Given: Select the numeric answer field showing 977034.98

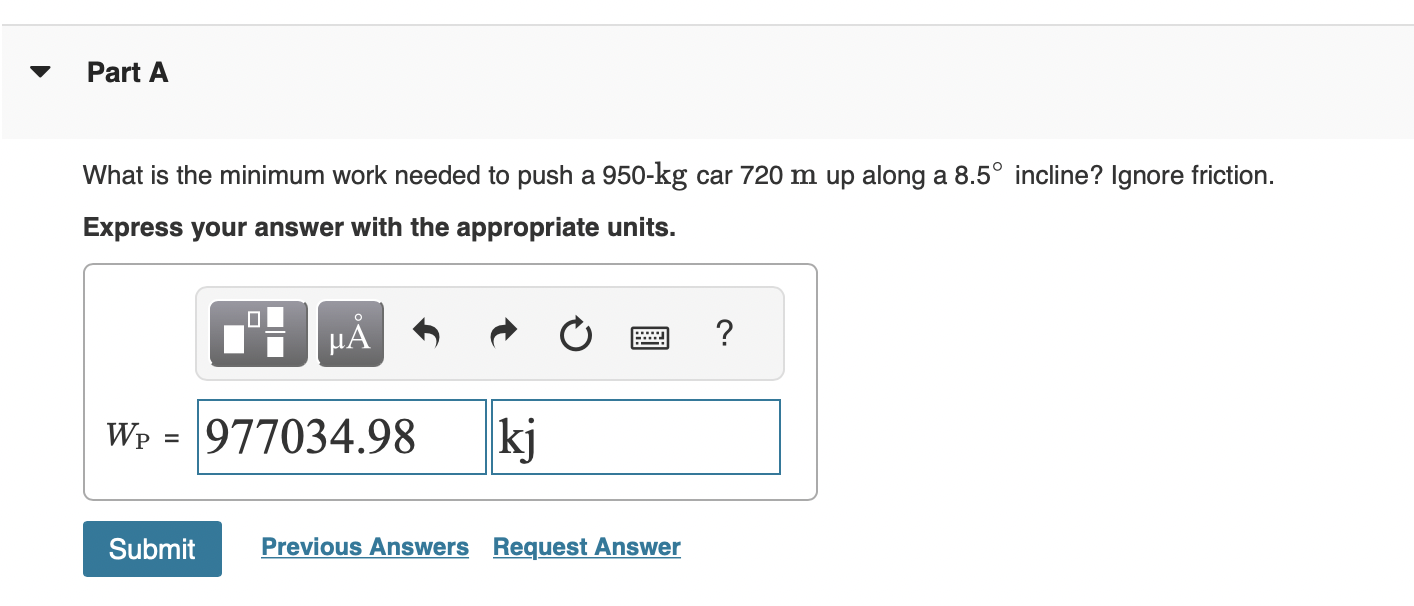Looking at the screenshot, I should click(341, 437).
